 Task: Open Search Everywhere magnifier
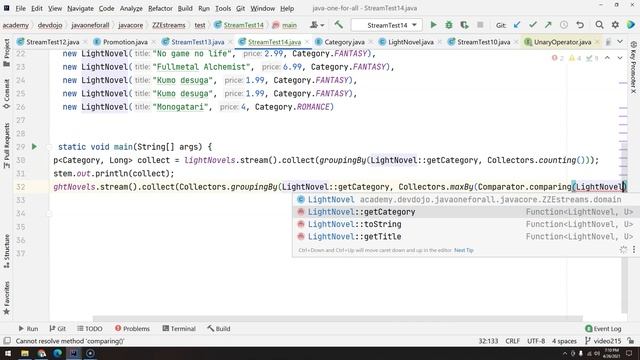599,25
